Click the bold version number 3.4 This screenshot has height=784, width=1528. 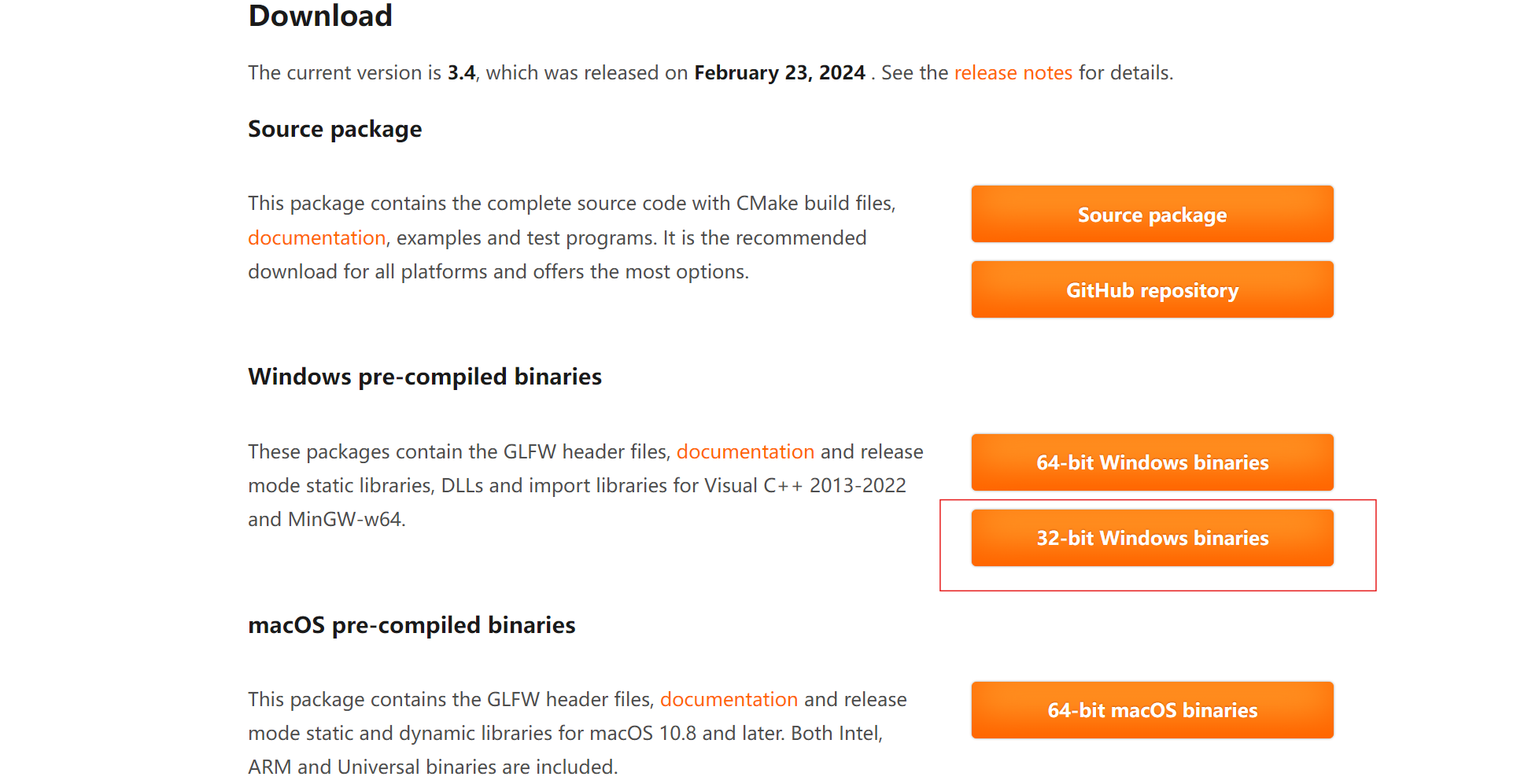pos(461,73)
